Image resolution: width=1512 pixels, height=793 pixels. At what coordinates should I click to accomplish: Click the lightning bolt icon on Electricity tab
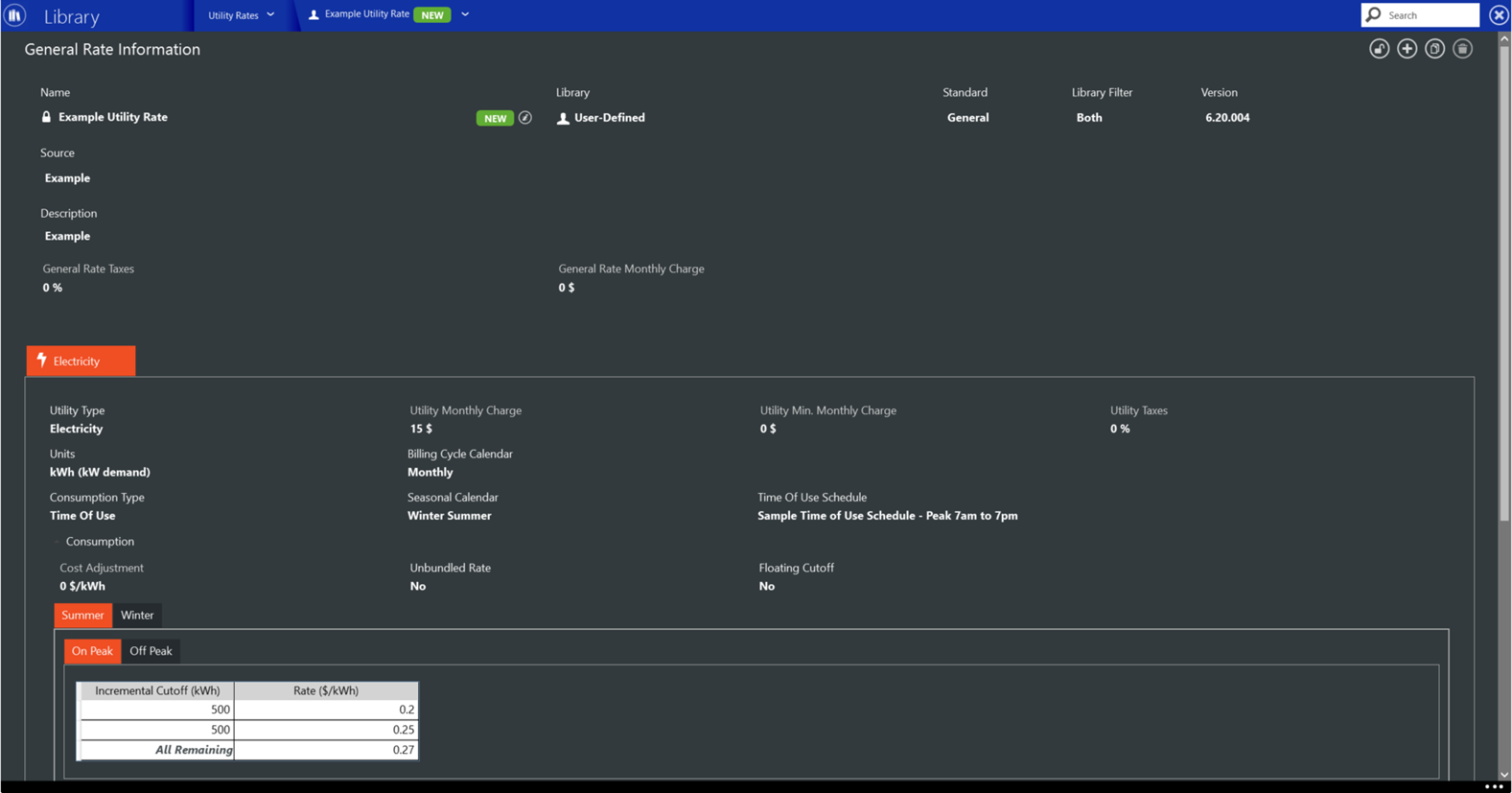point(41,360)
